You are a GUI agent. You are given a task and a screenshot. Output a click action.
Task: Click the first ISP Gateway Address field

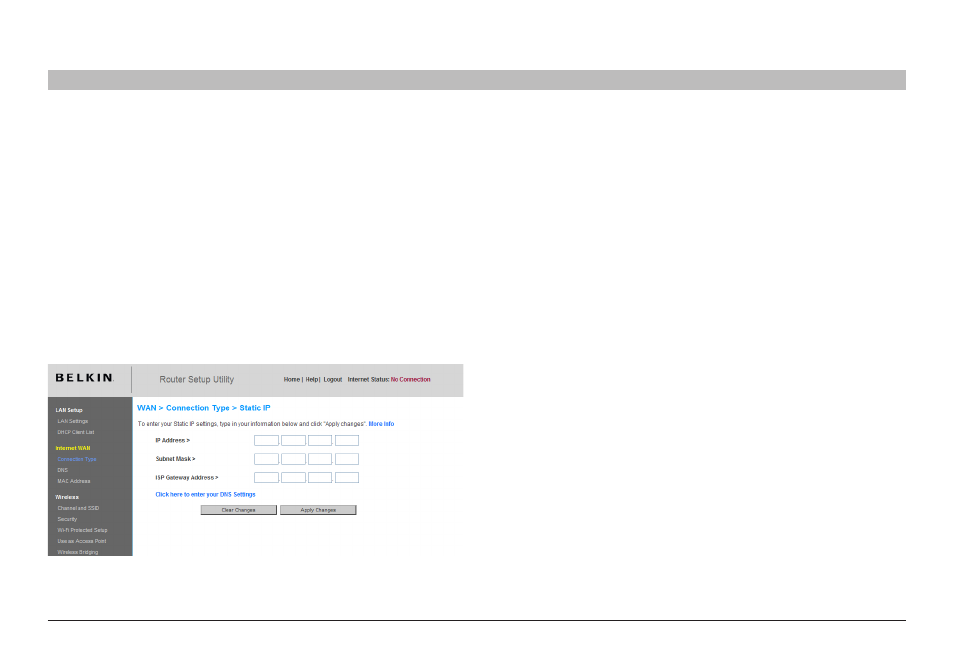(266, 478)
